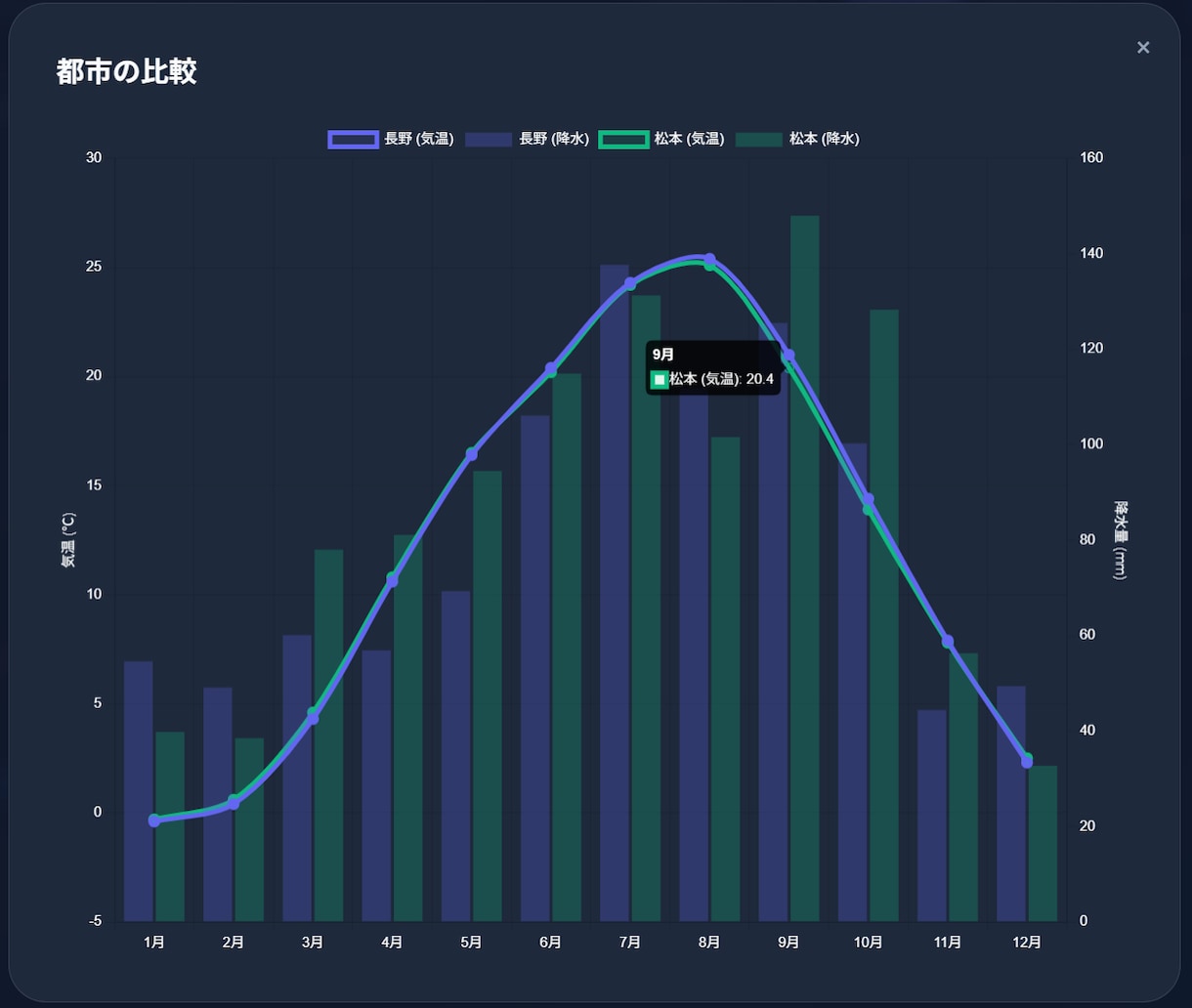Screen dimensions: 1192x1008
Task: Select the 長野 precipitation bar for 1月
Action: coord(139,791)
